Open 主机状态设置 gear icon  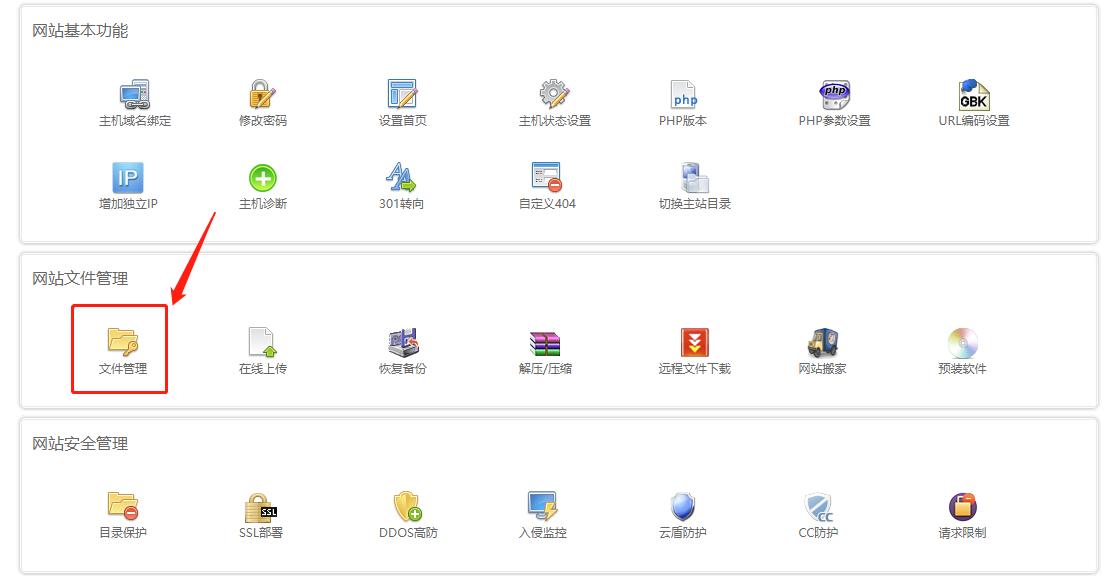pos(554,95)
